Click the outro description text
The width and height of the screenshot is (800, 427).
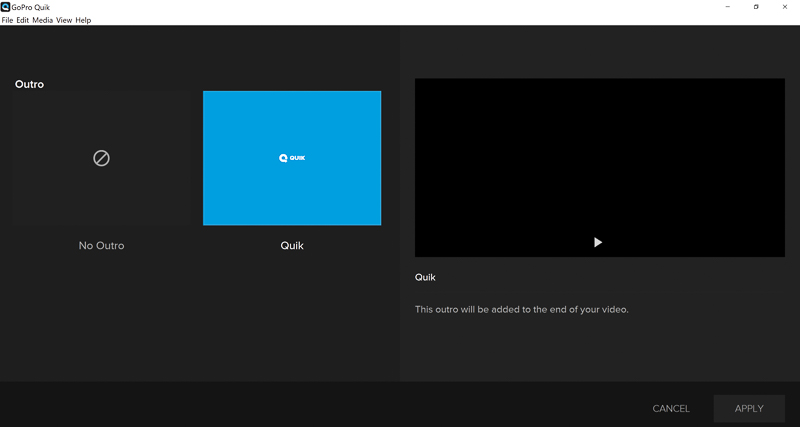tap(521, 309)
